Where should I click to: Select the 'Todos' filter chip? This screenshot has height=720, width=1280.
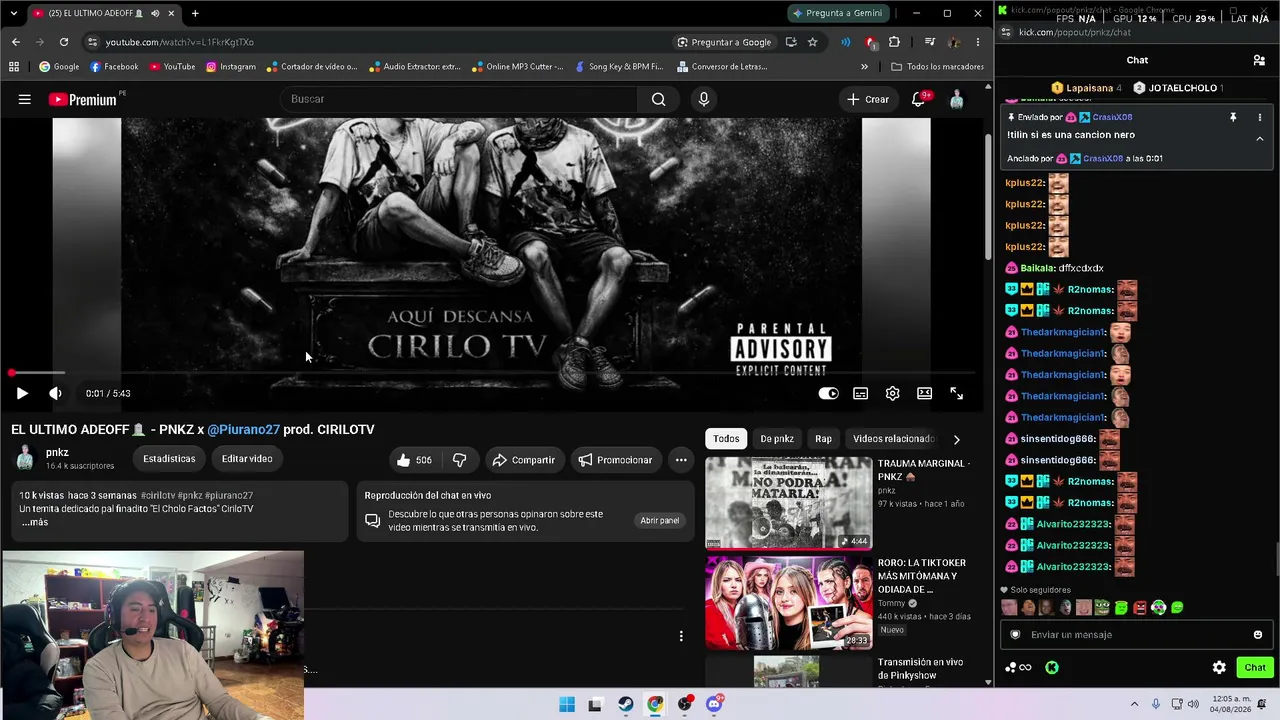point(726,439)
